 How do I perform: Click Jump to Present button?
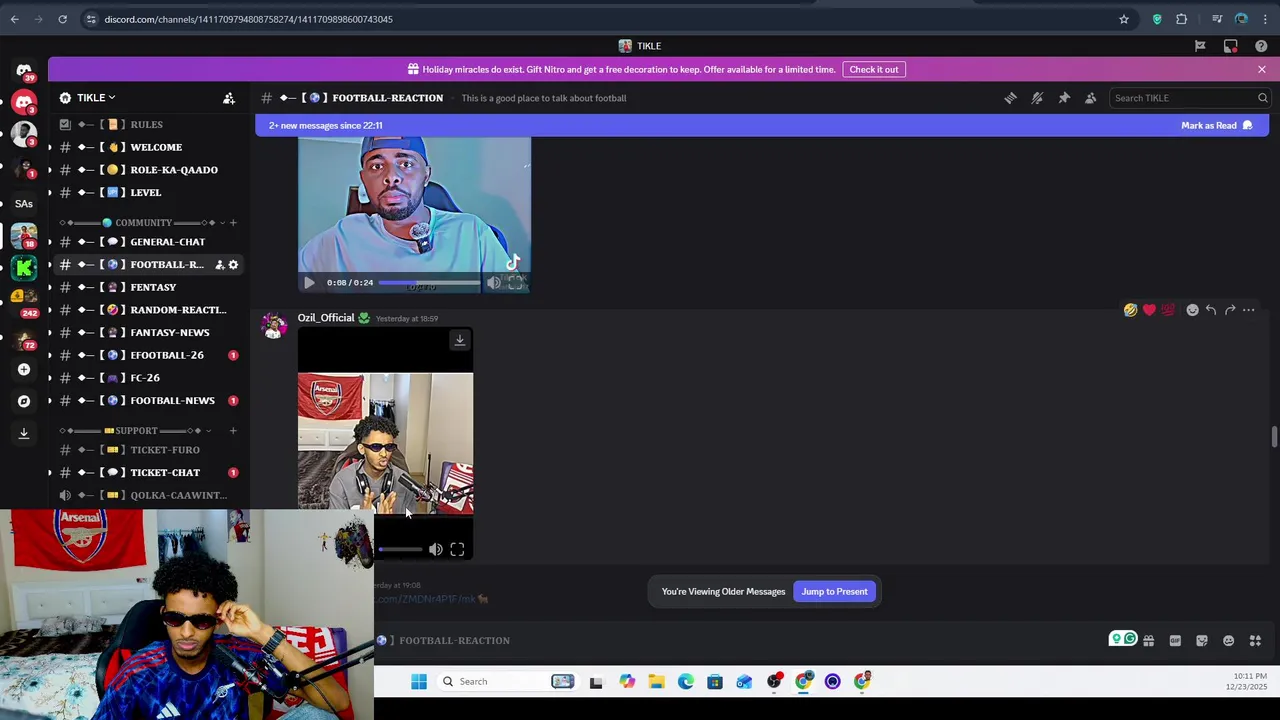[x=834, y=592]
